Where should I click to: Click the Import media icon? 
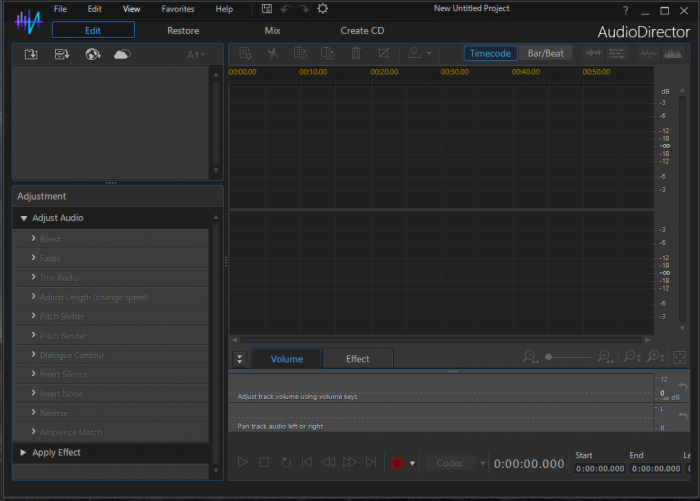click(x=31, y=54)
